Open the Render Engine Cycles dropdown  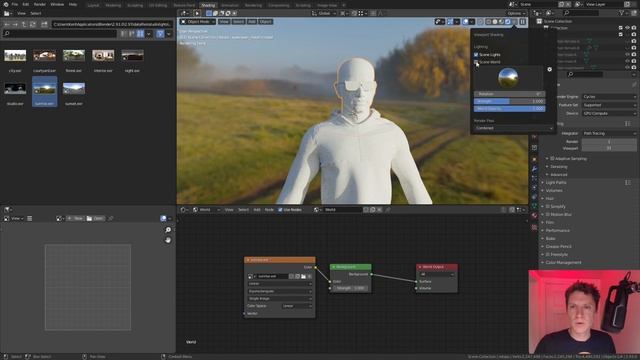point(609,97)
